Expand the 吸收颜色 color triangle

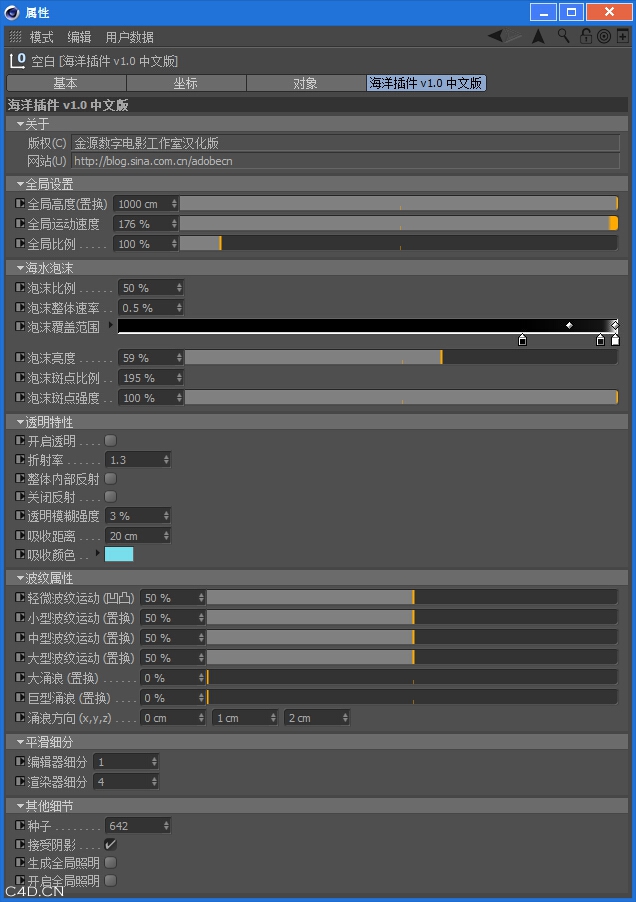point(97,553)
